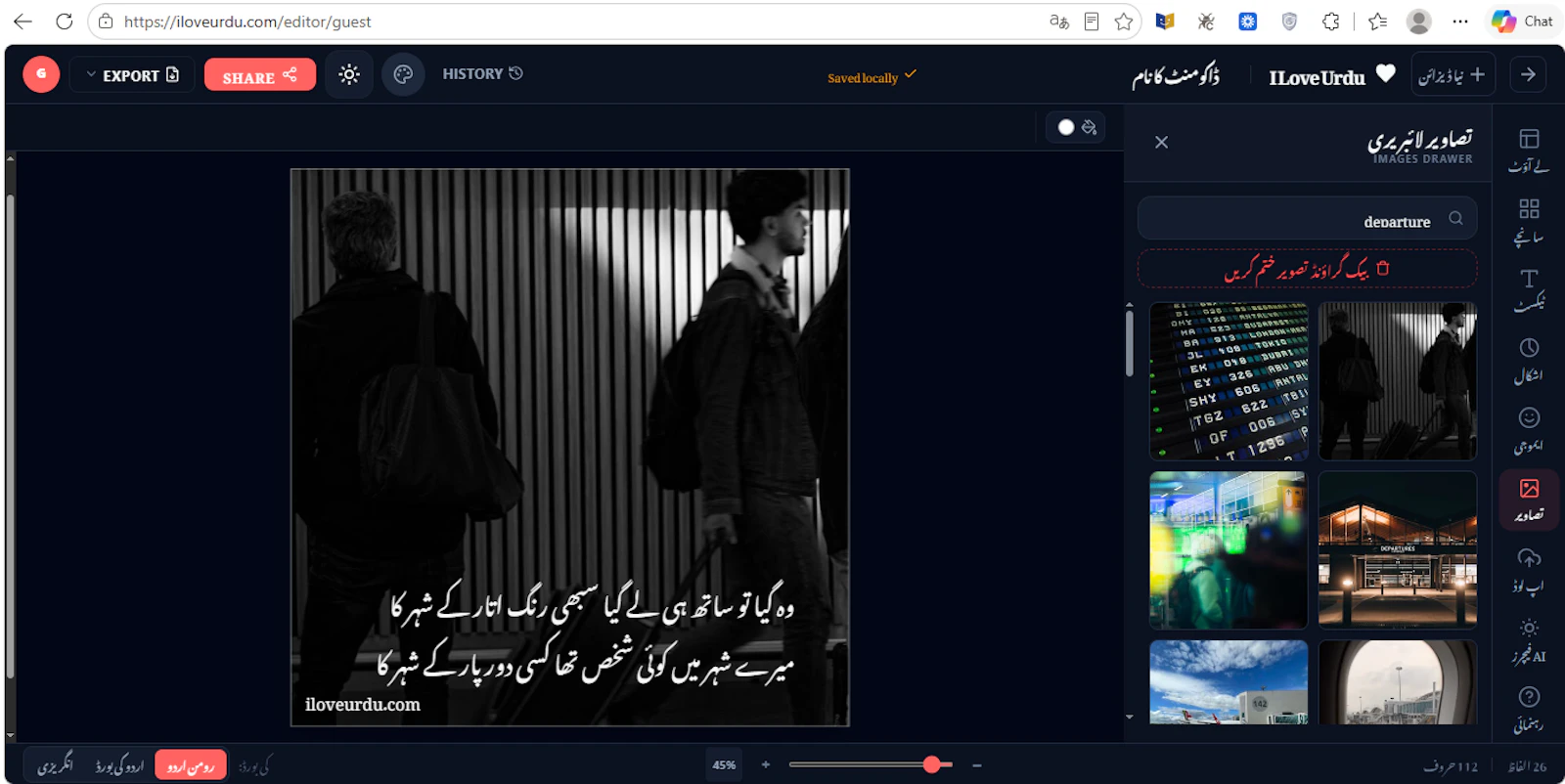This screenshot has height=784, width=1565.
Task: Click the zoom slider handle
Action: point(932,764)
